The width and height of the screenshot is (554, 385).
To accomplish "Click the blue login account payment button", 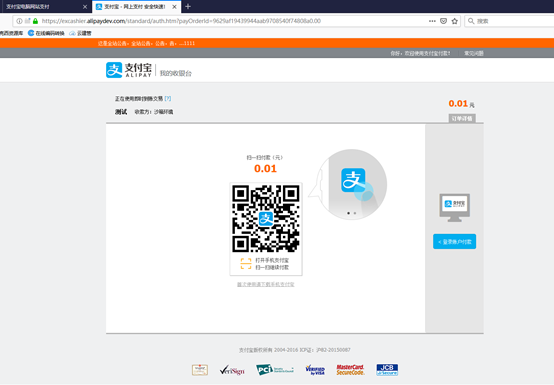I will 454,242.
